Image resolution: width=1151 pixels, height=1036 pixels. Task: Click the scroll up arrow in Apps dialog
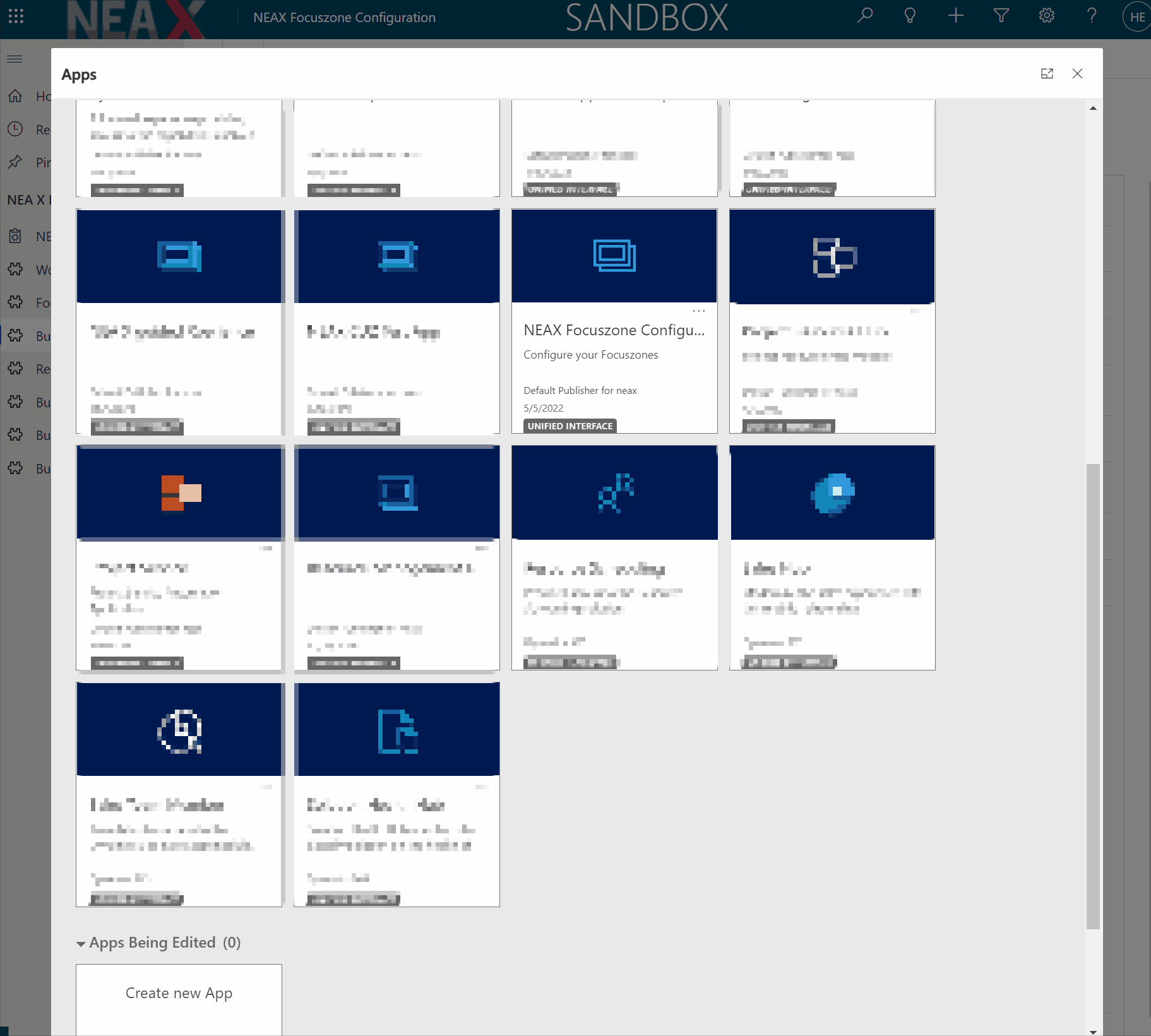(x=1093, y=109)
